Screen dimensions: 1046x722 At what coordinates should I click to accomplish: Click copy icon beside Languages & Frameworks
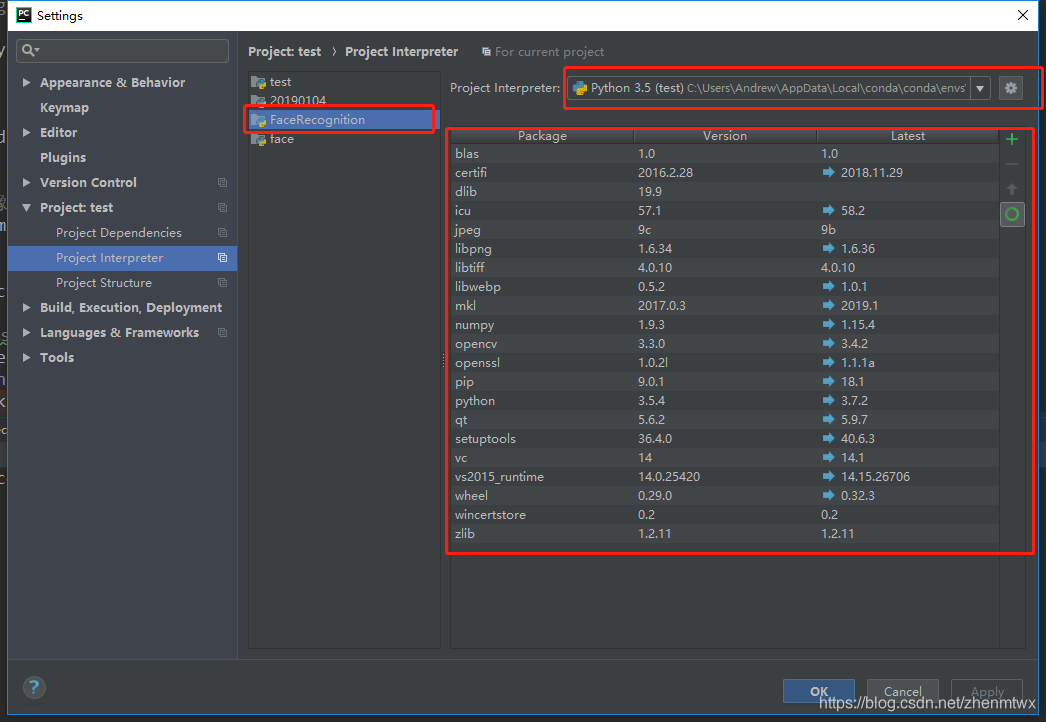222,333
